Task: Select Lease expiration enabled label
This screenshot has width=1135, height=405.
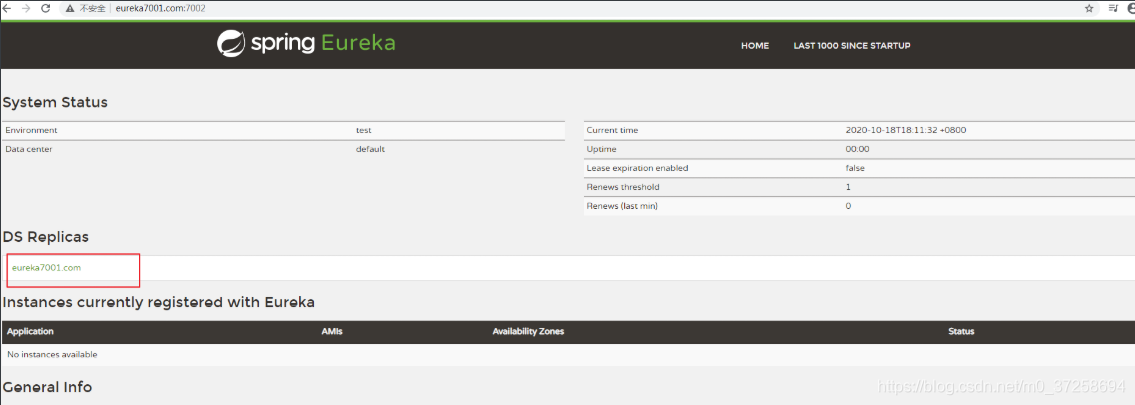Action: 638,168
